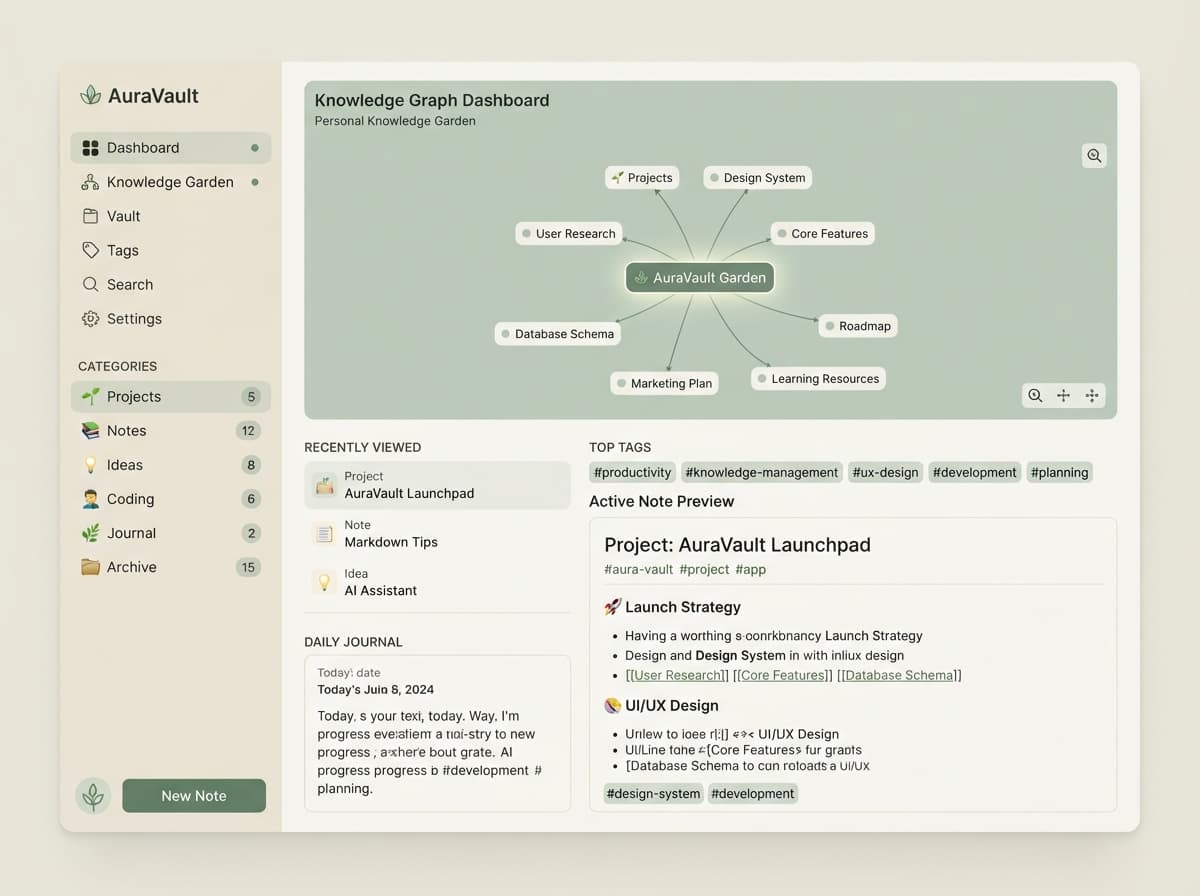Viewport: 1200px width, 896px height.
Task: Click the round leaf avatar beside New Note
Action: [x=93, y=796]
